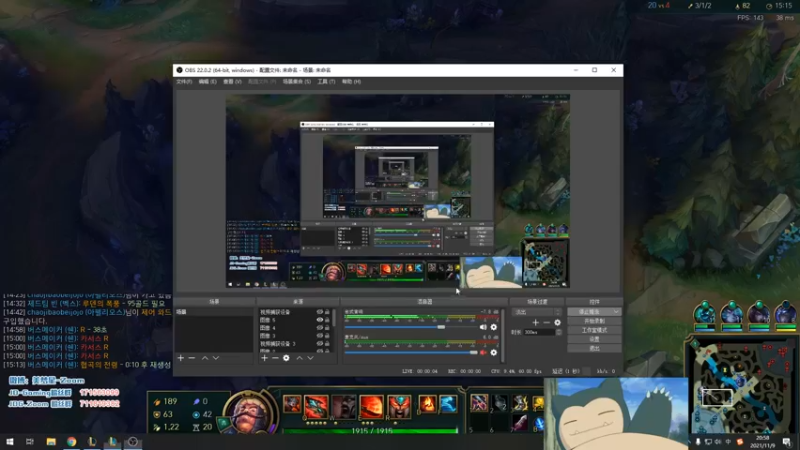The height and width of the screenshot is (450, 800).
Task: Add a scene transition with plus icon
Action: (x=535, y=322)
